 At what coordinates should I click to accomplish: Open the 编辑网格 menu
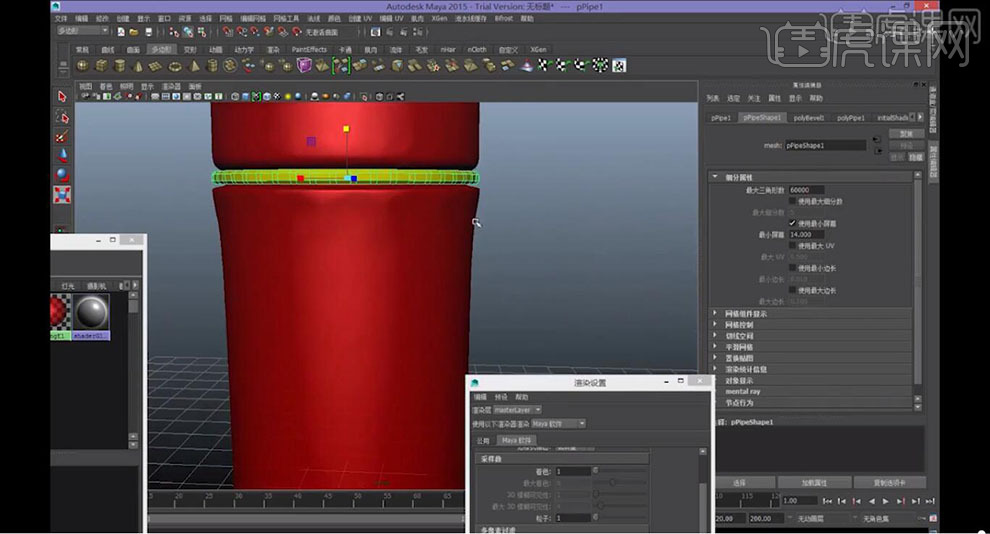click(x=253, y=18)
